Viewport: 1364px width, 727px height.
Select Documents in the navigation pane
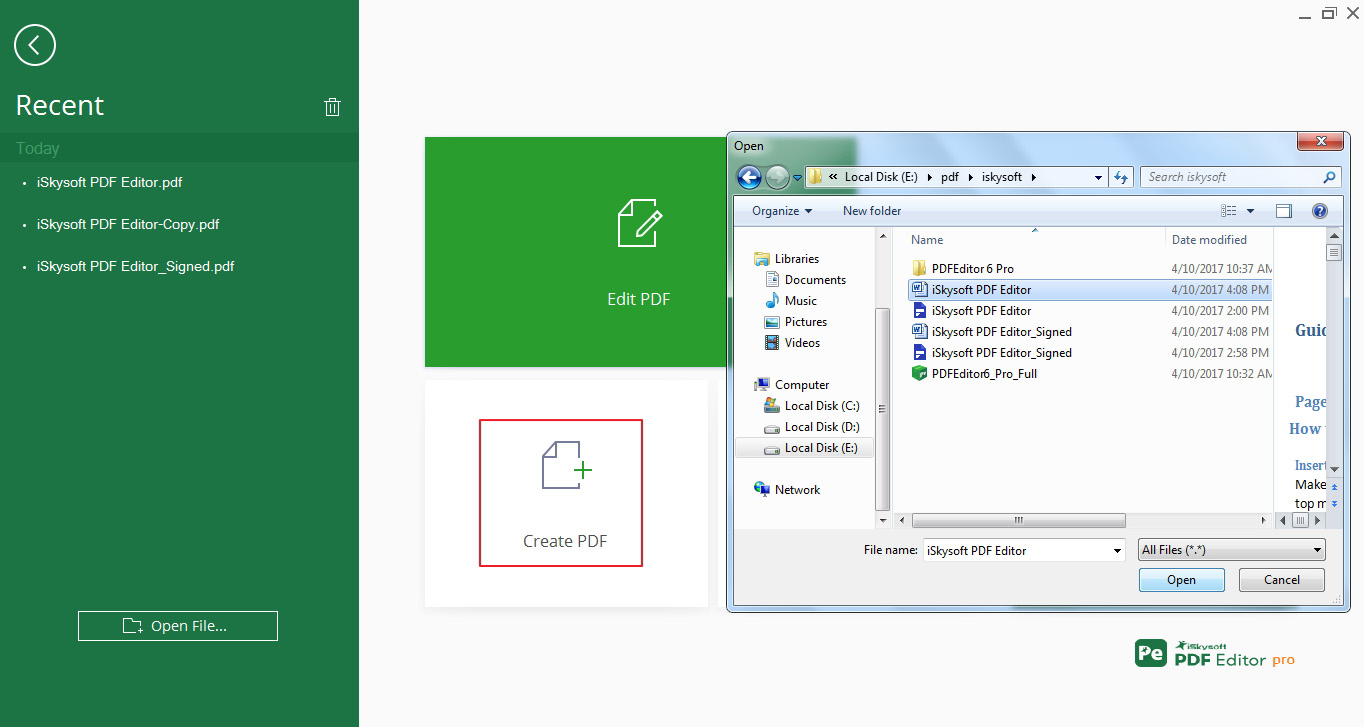[805, 280]
